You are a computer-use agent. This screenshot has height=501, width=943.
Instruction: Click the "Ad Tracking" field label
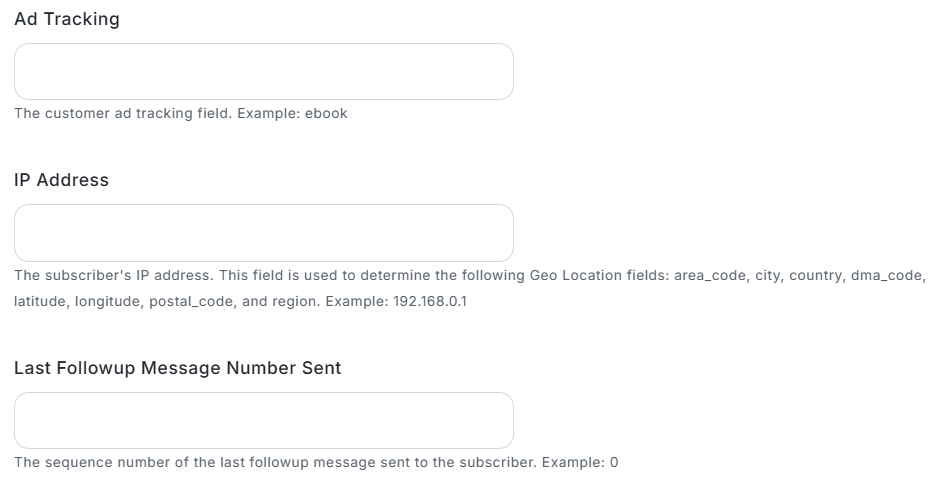tap(67, 19)
